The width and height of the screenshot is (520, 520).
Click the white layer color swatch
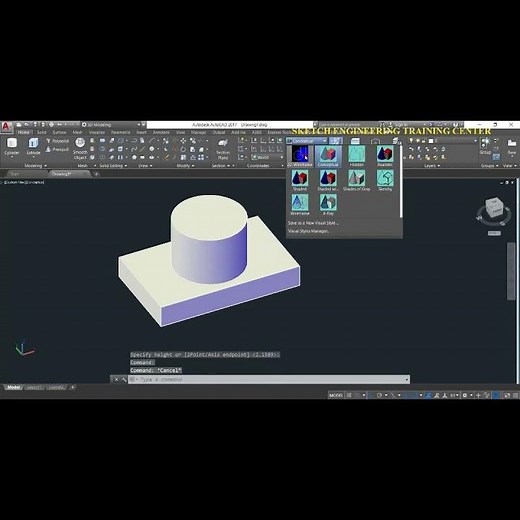click(x=431, y=141)
